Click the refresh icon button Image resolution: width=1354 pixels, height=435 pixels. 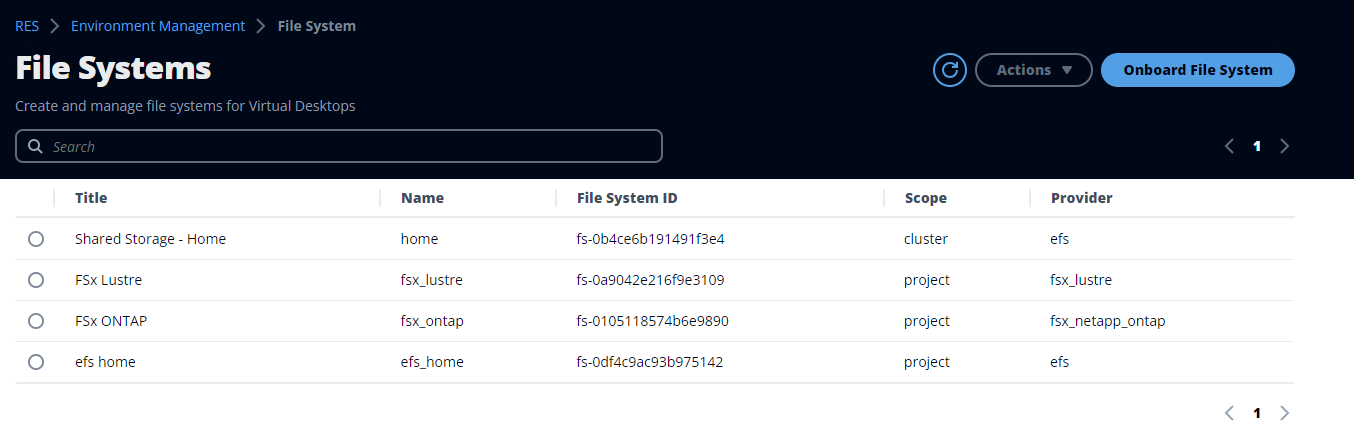(x=950, y=70)
